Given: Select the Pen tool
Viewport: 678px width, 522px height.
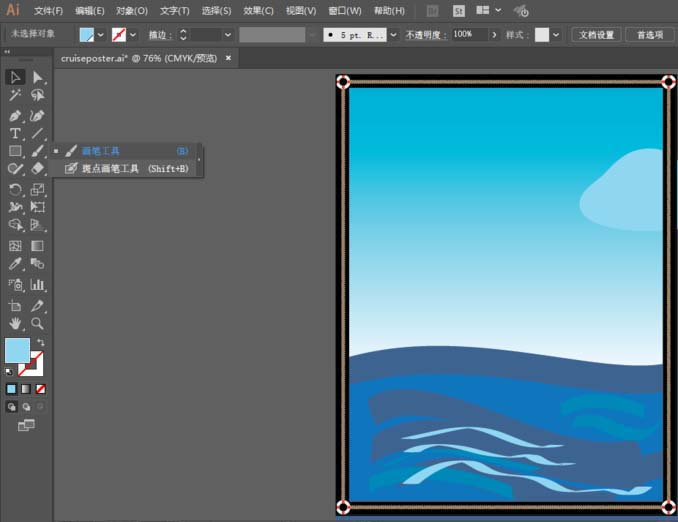Looking at the screenshot, I should [15, 115].
